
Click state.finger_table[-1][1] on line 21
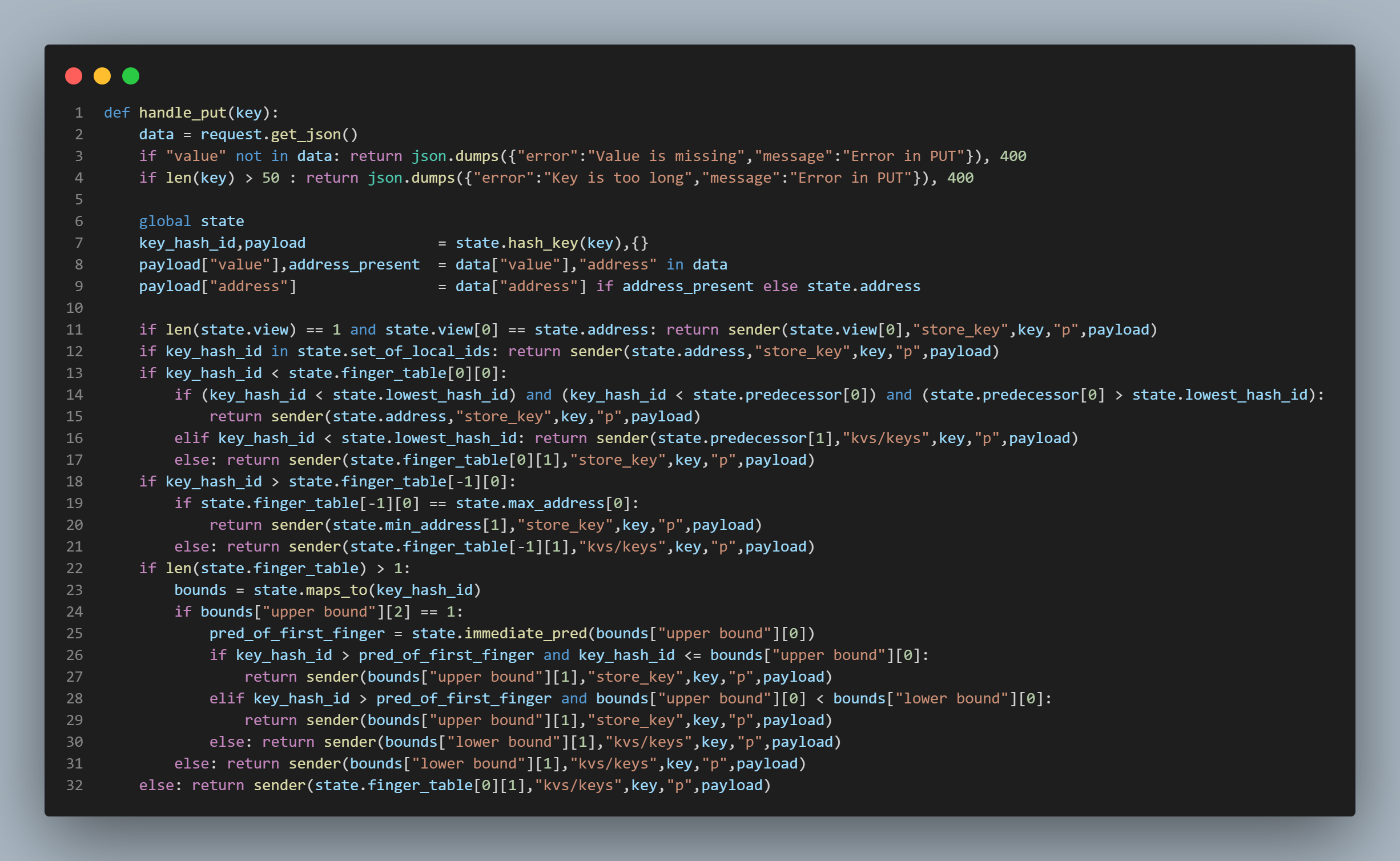coord(460,546)
